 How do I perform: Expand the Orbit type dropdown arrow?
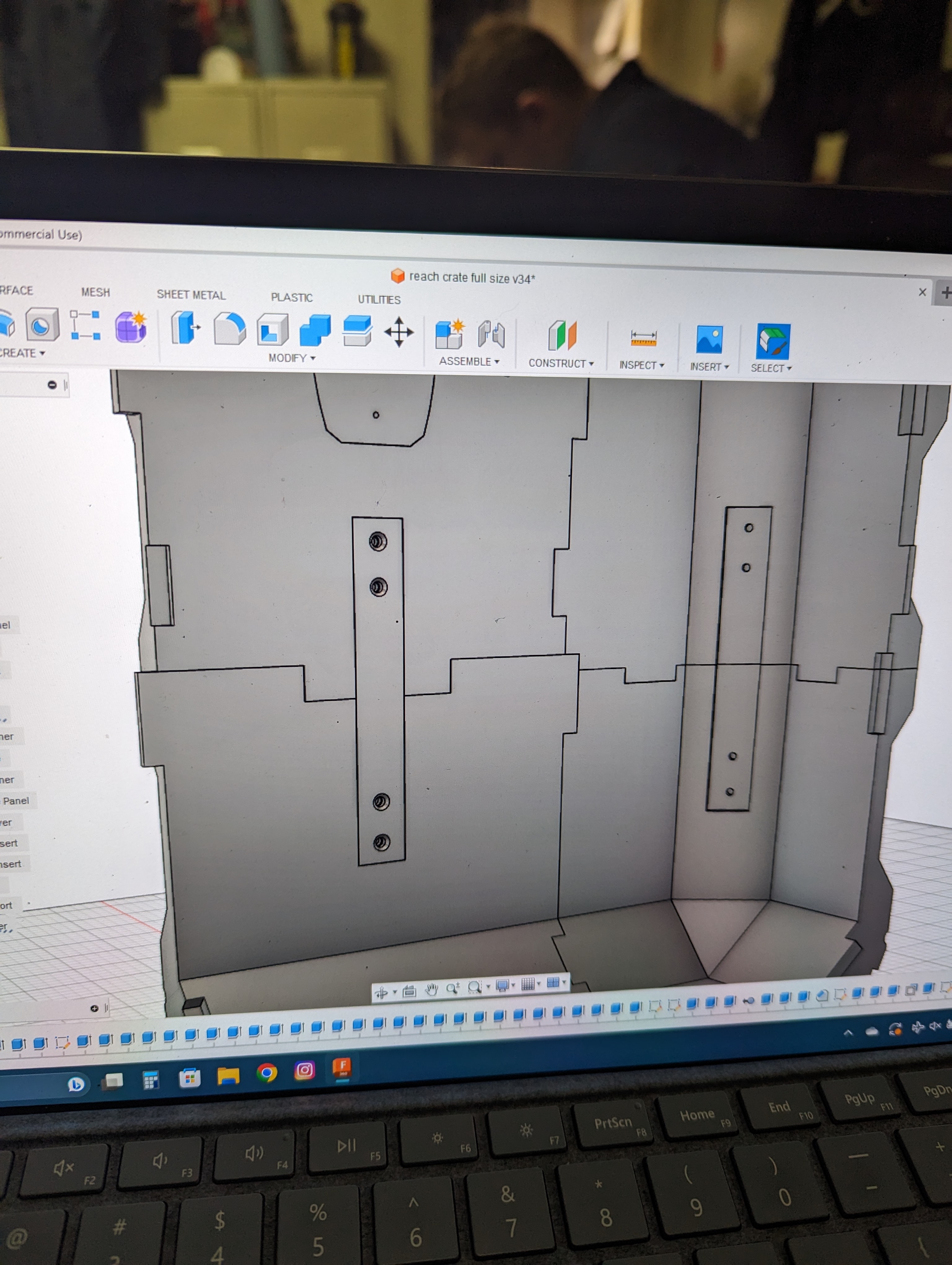pyautogui.click(x=394, y=992)
